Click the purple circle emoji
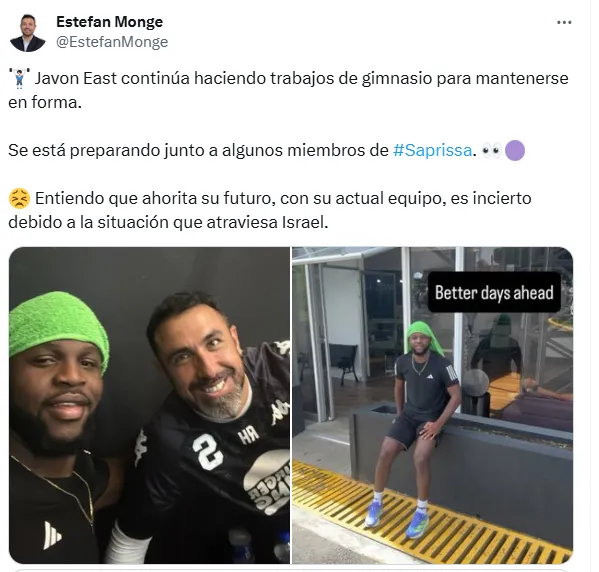This screenshot has height=572, width=599. (515, 151)
